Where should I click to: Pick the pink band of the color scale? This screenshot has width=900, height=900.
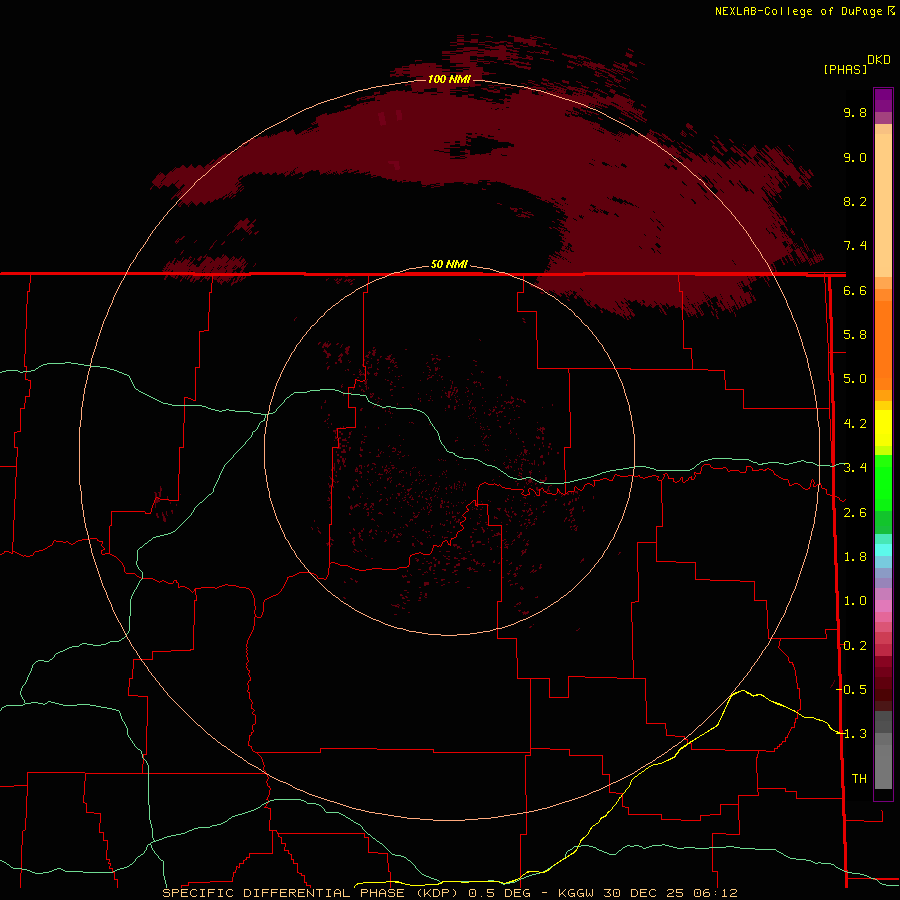(x=883, y=606)
